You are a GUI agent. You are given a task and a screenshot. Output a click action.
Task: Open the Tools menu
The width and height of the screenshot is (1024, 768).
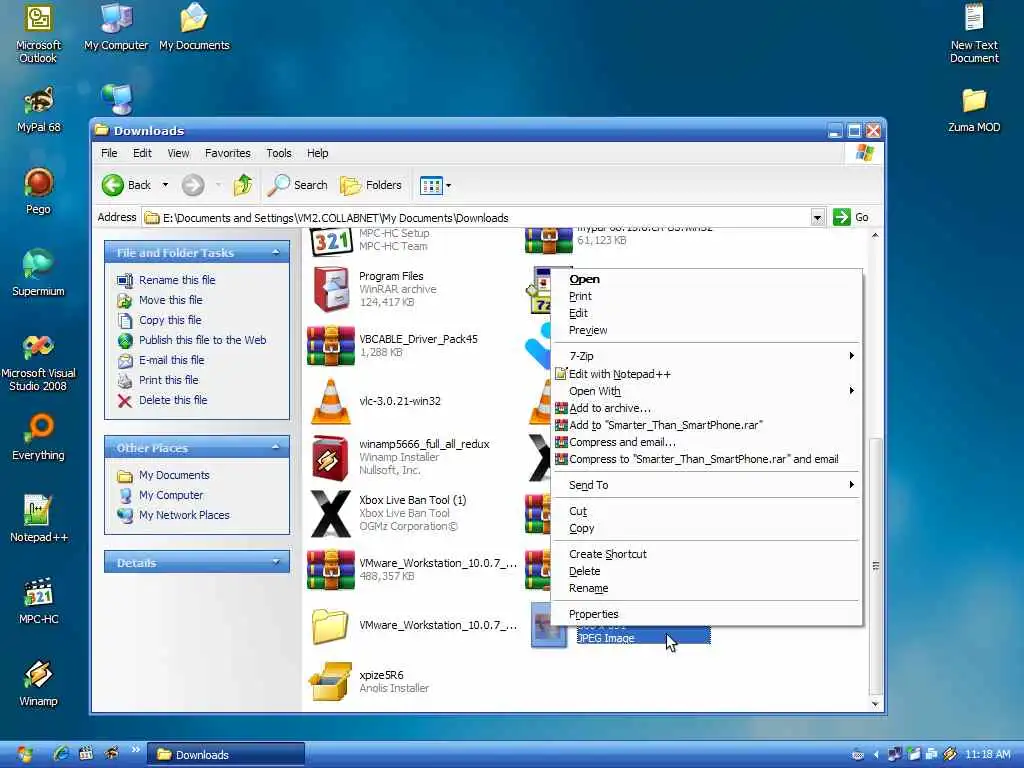pos(278,153)
